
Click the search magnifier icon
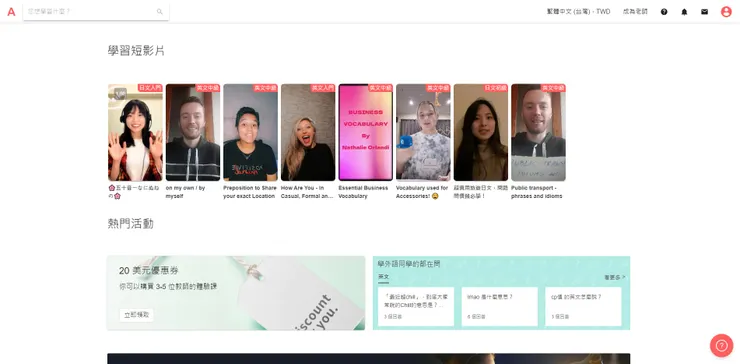[160, 12]
